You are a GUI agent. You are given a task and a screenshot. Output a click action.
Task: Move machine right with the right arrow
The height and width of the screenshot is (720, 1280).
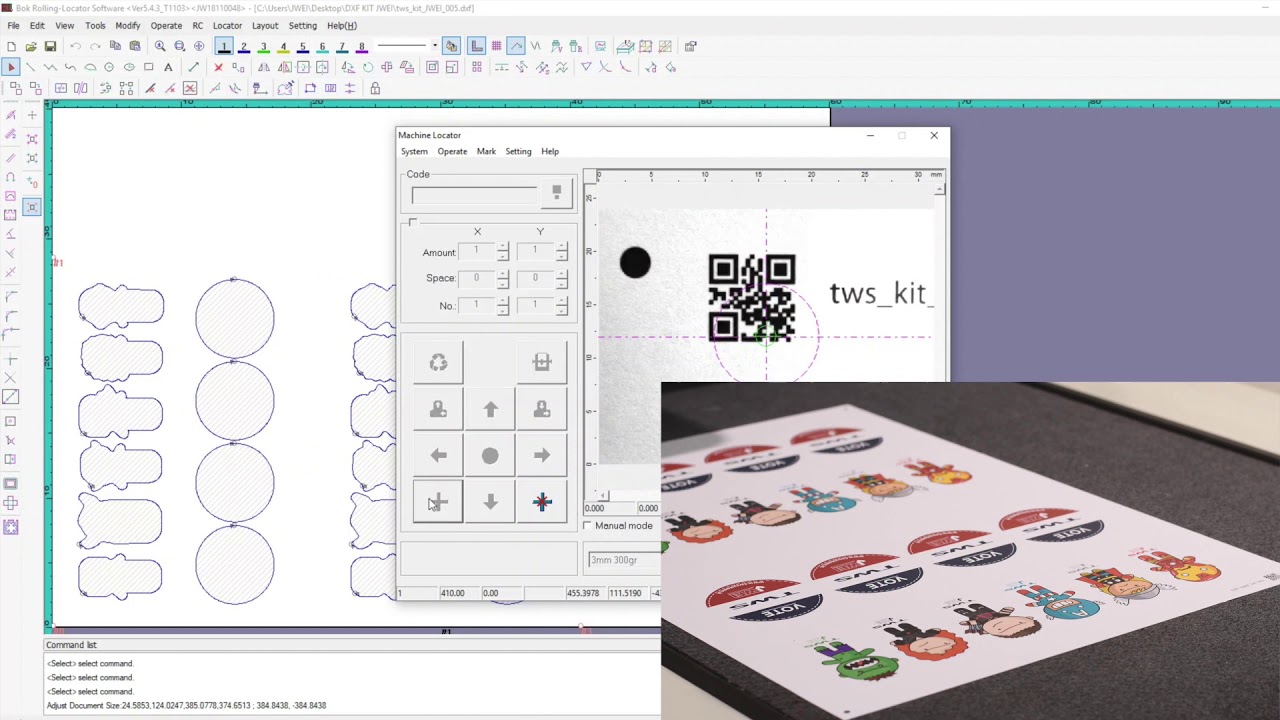(542, 456)
